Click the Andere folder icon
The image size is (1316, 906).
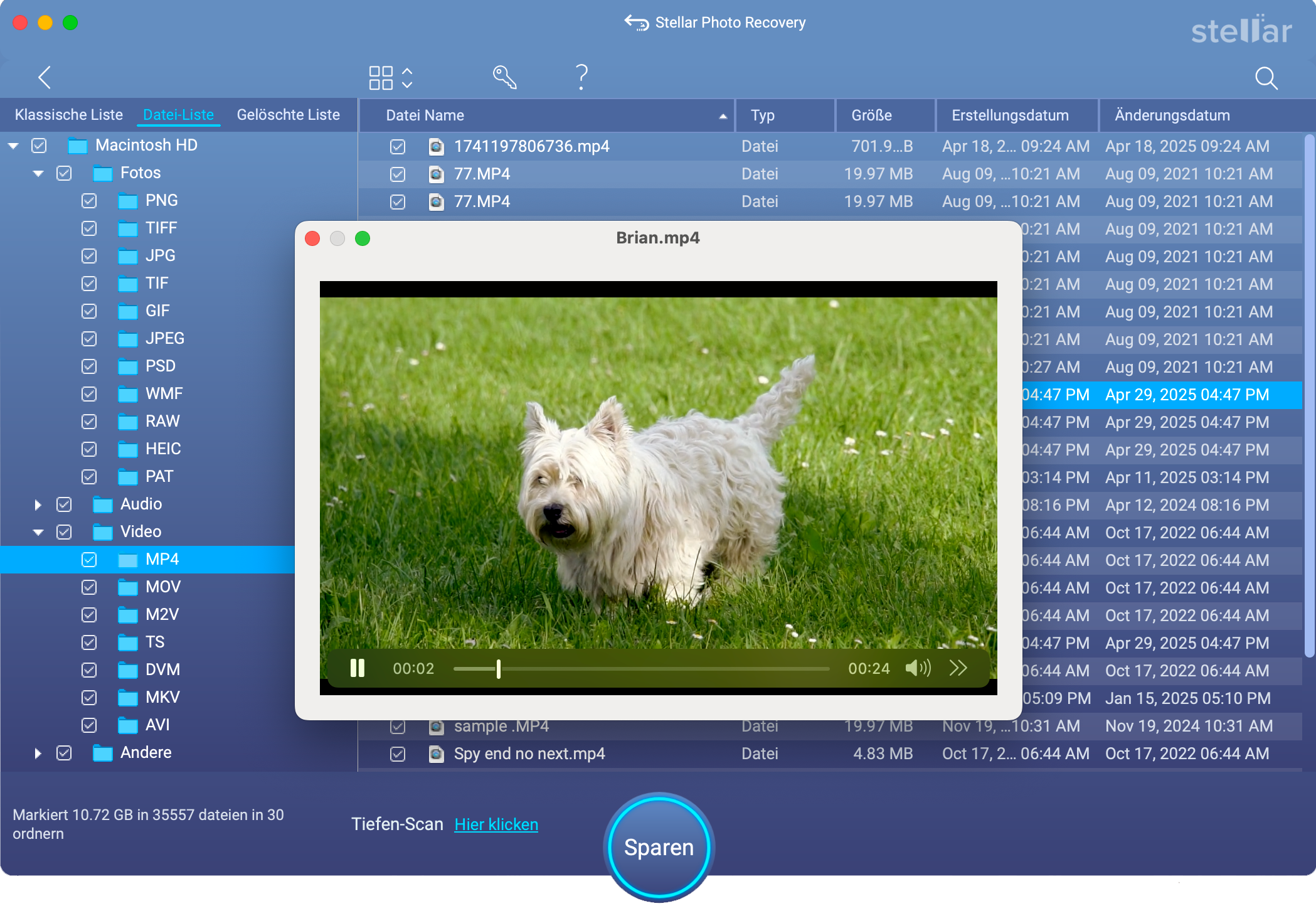[x=103, y=753]
